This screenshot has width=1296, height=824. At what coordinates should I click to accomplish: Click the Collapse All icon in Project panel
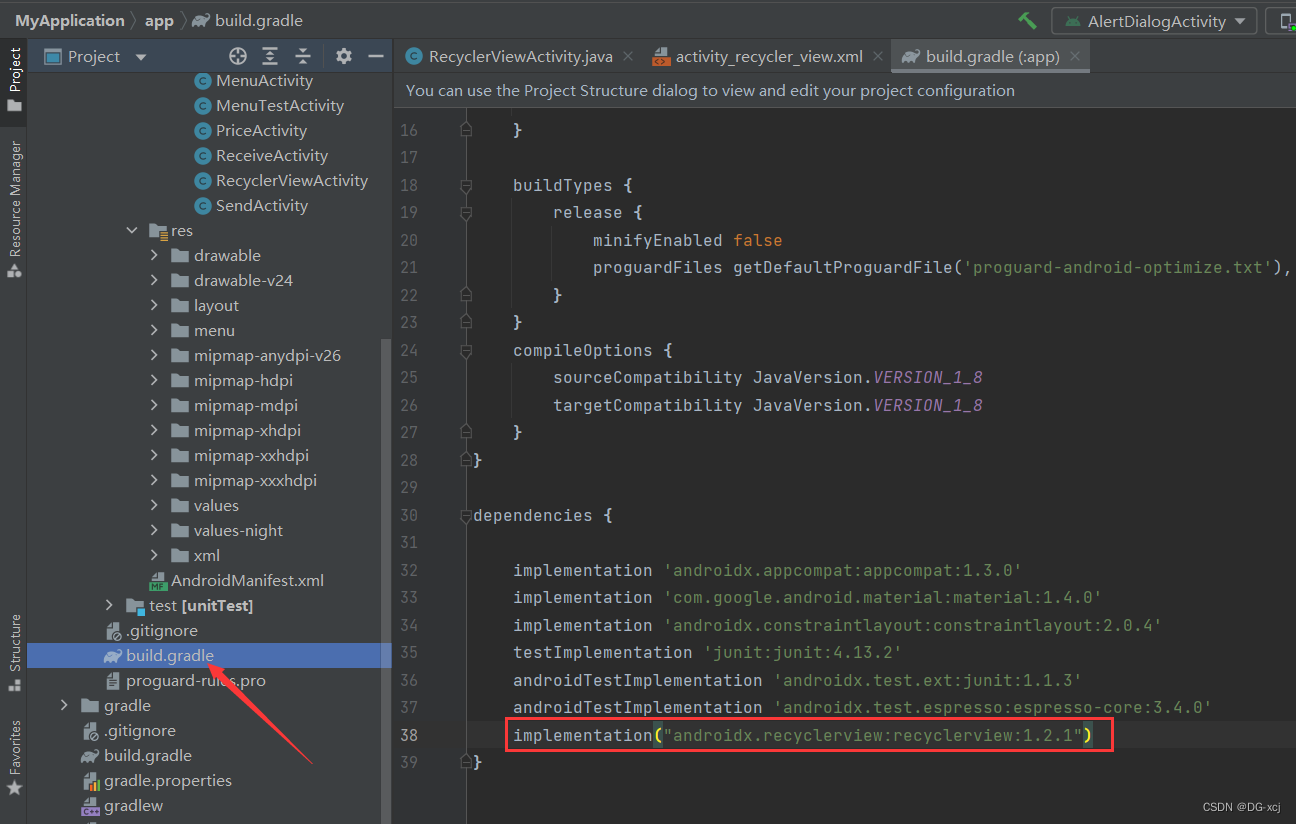pyautogui.click(x=303, y=56)
